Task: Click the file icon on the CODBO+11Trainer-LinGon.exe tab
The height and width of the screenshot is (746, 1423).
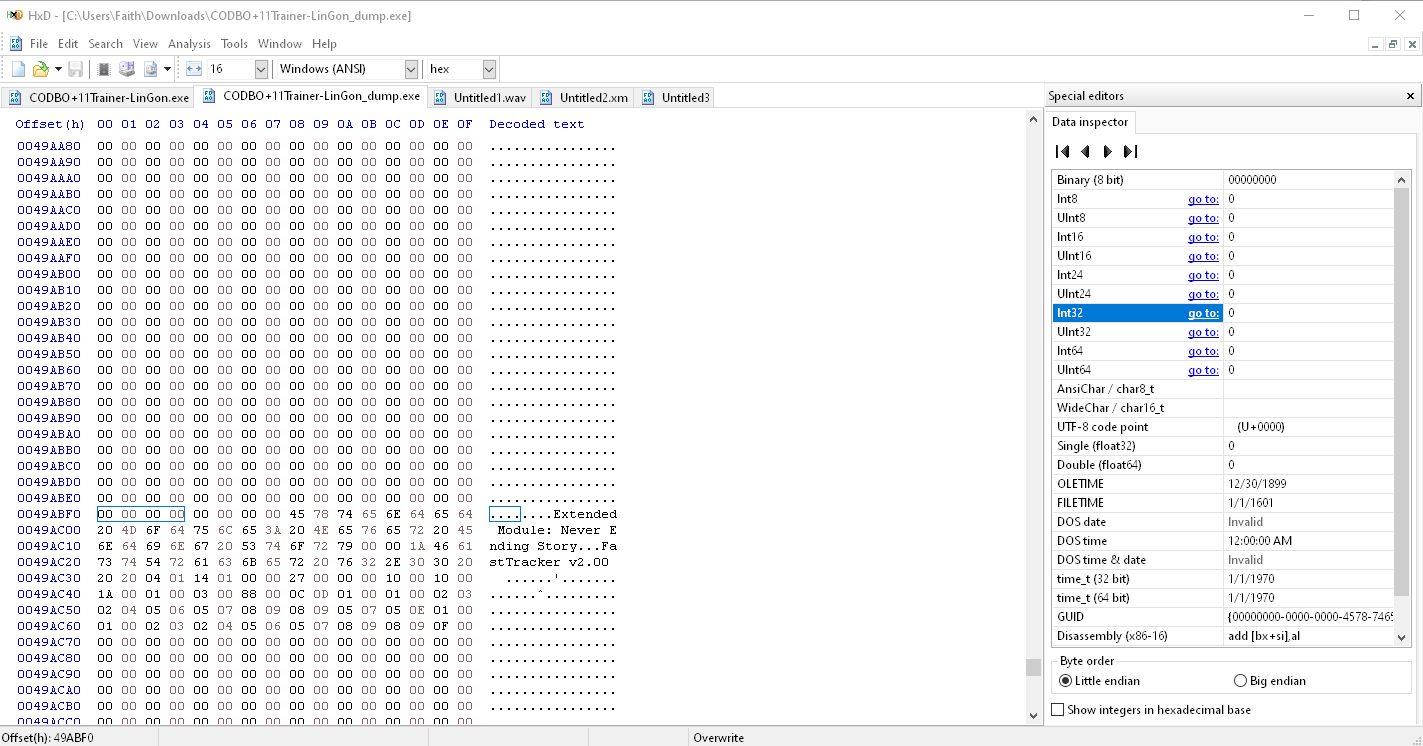Action: click(16, 98)
